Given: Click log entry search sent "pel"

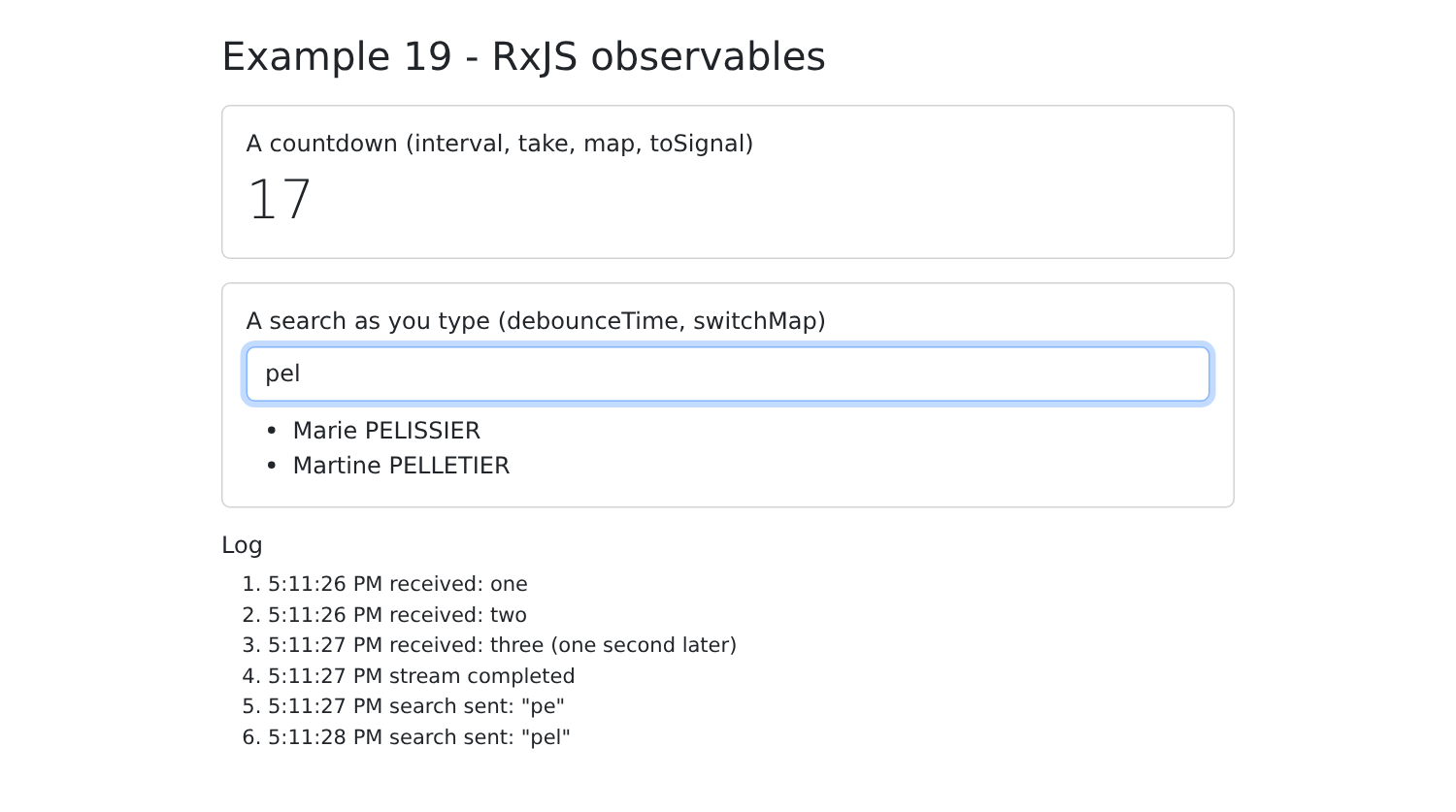Looking at the screenshot, I should tap(419, 737).
